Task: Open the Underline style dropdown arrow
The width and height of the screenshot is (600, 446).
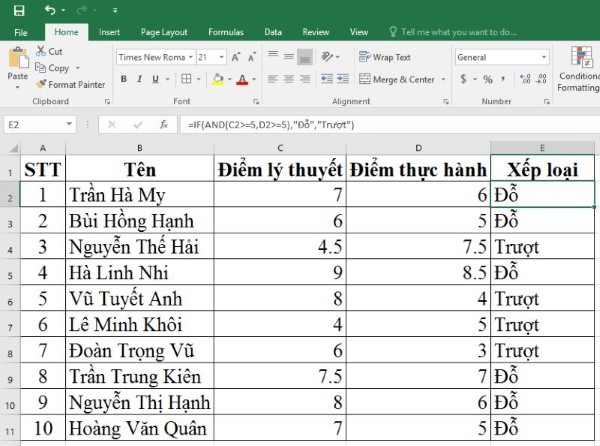Action: coord(168,80)
